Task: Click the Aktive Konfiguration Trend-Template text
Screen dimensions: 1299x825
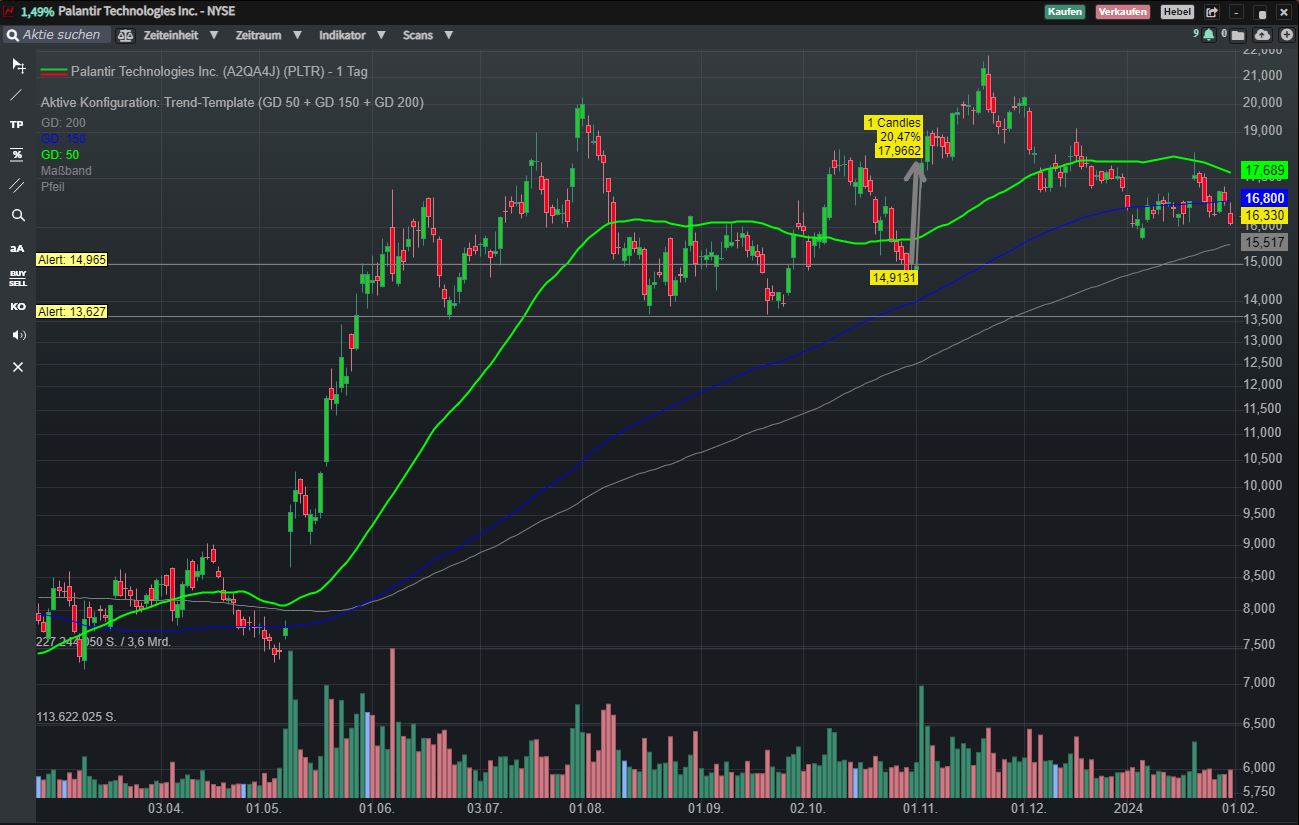Action: 232,102
